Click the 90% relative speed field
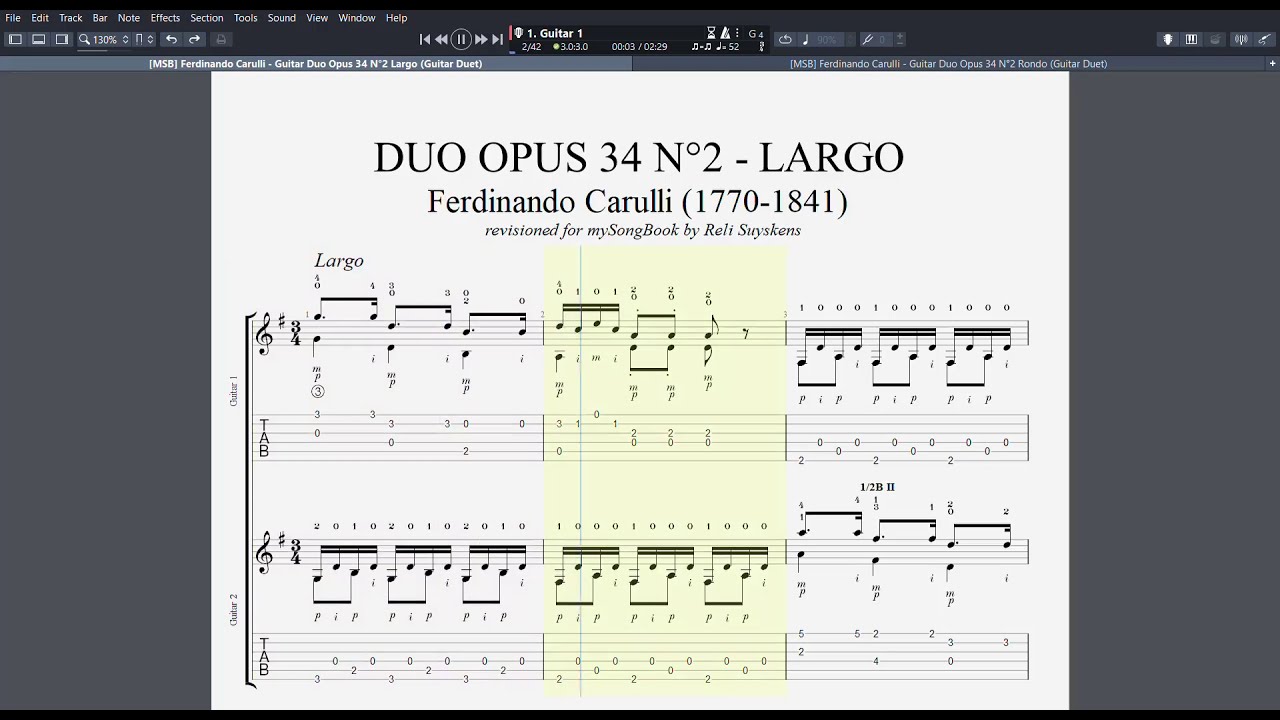This screenshot has width=1280, height=720. [x=826, y=40]
